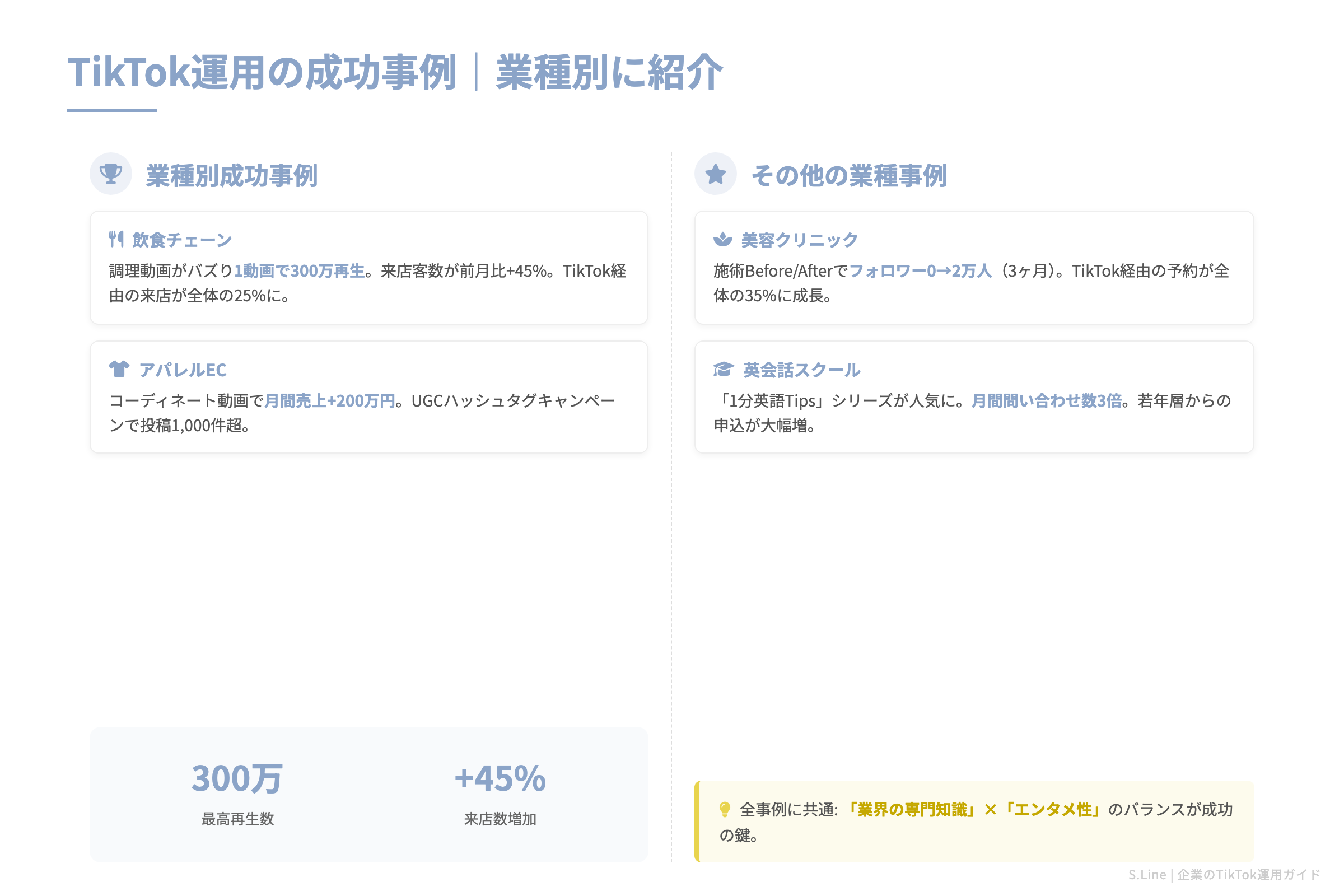Click the t-shirt icon on アパレルEC card

118,369
